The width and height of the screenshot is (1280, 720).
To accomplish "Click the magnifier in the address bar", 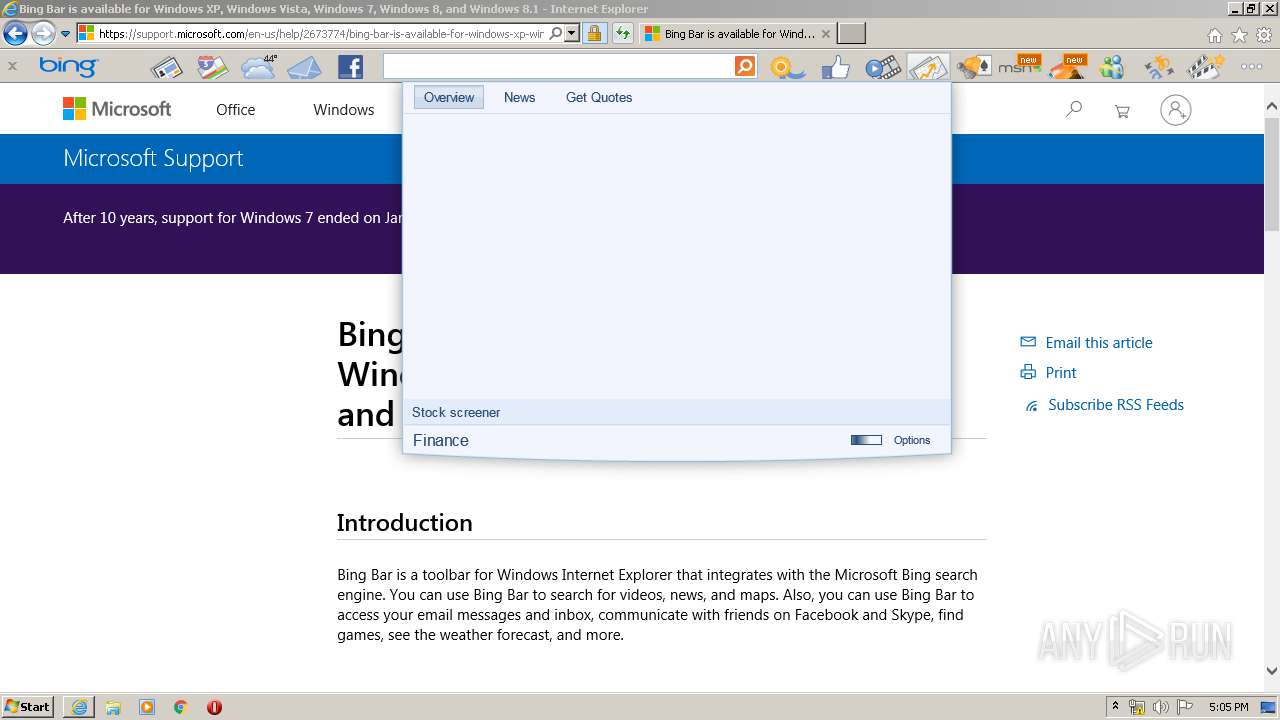I will 556,33.
